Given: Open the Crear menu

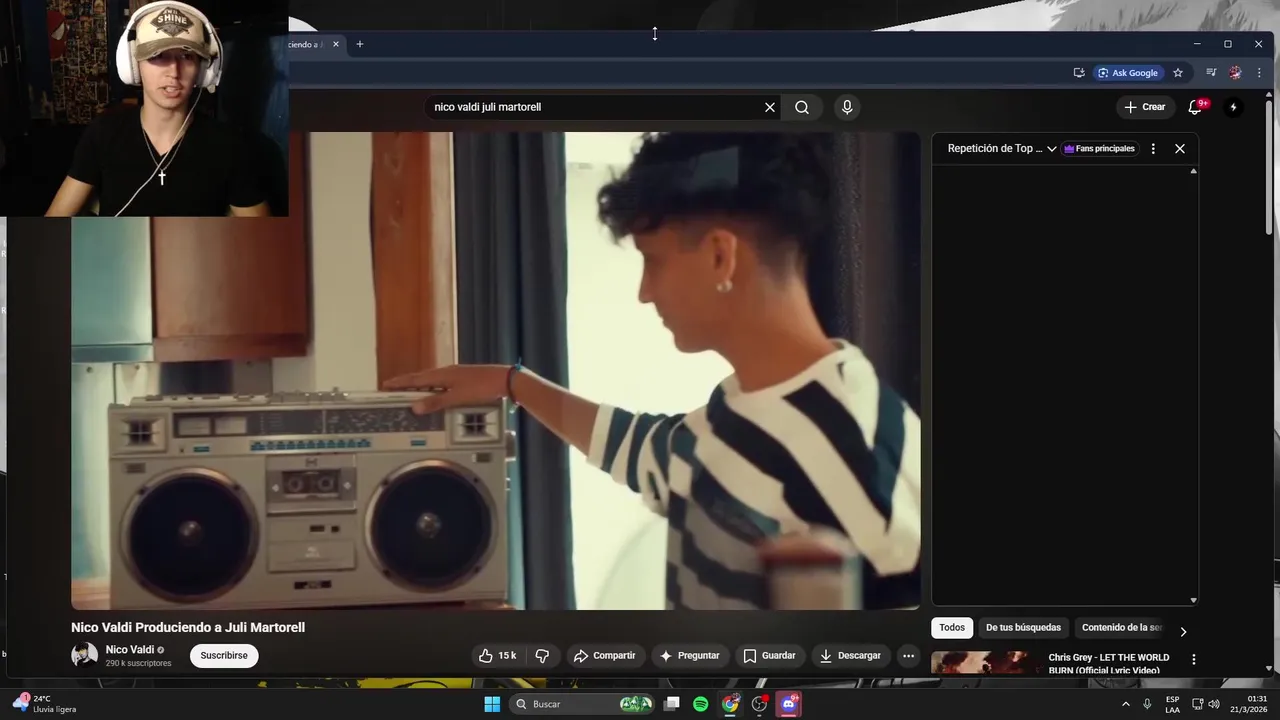Looking at the screenshot, I should 1145,107.
